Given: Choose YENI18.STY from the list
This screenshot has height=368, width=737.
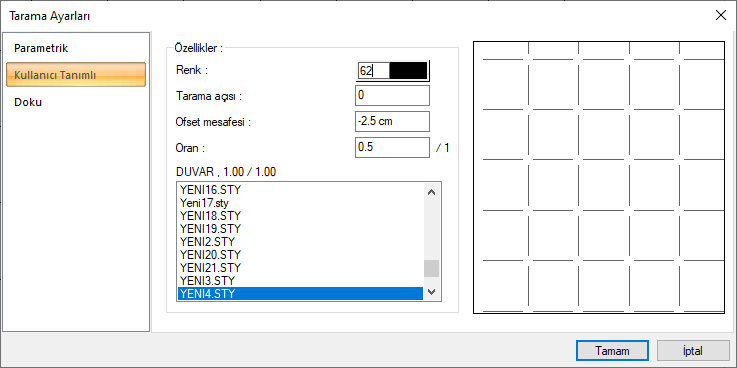Looking at the screenshot, I should [300, 216].
